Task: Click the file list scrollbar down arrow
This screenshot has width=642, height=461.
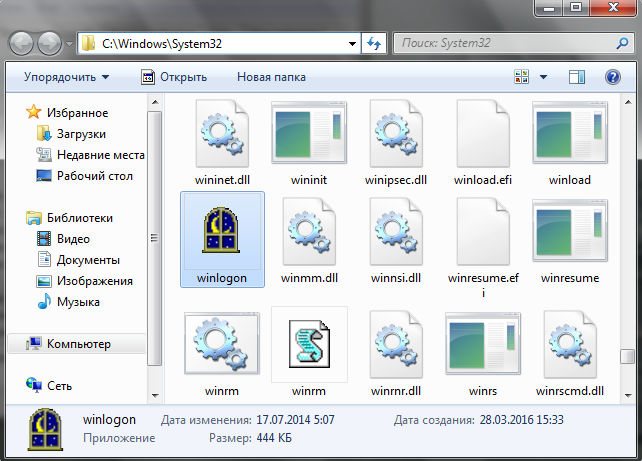Action: 628,395
